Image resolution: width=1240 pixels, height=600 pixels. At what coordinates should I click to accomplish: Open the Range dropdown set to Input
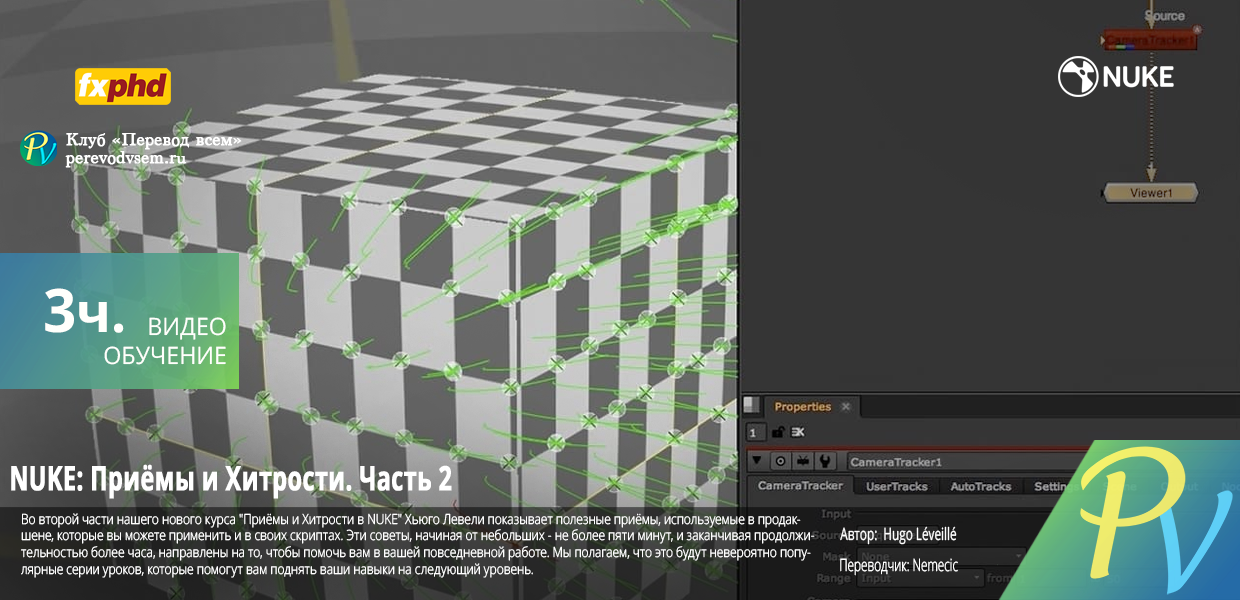pyautogui.click(x=918, y=578)
